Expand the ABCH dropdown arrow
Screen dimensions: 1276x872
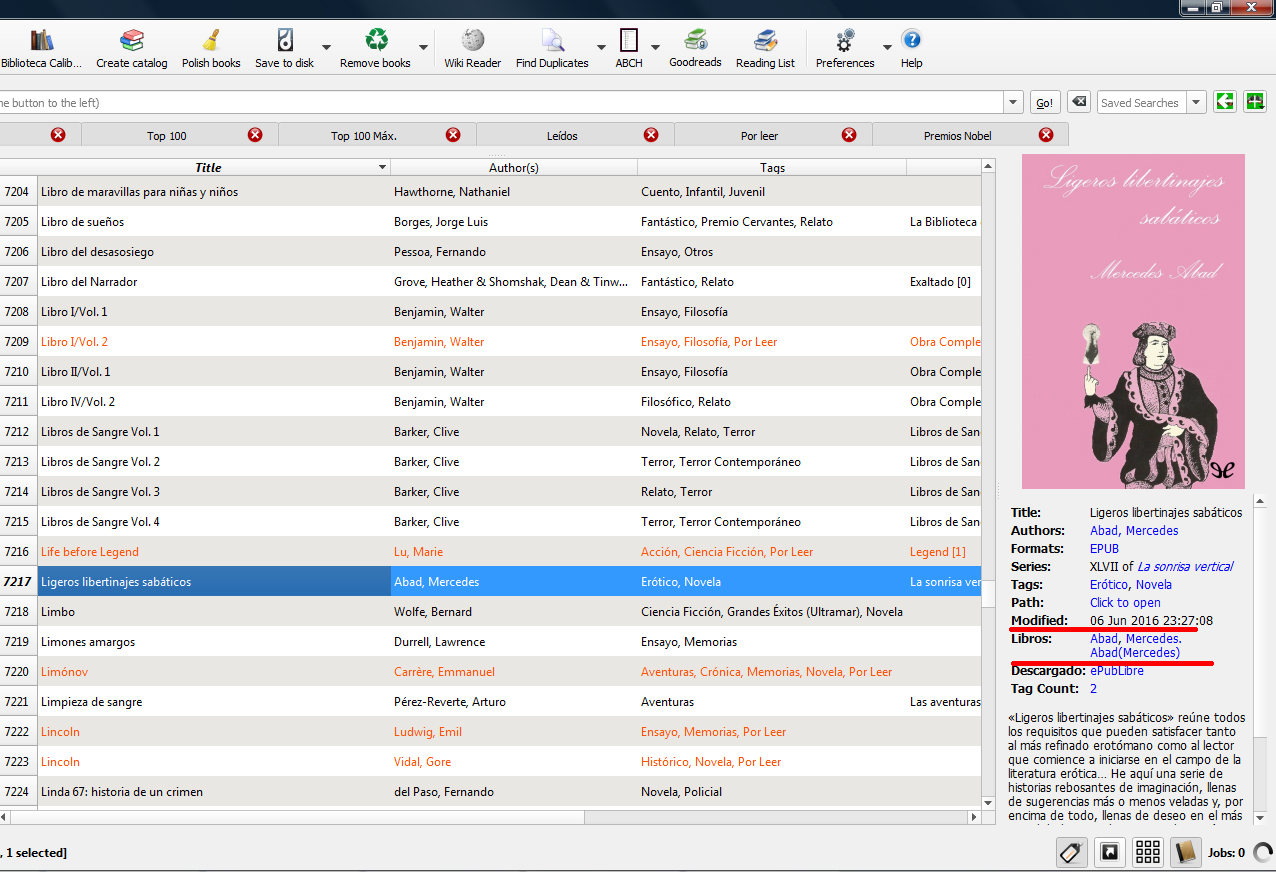pyautogui.click(x=655, y=48)
